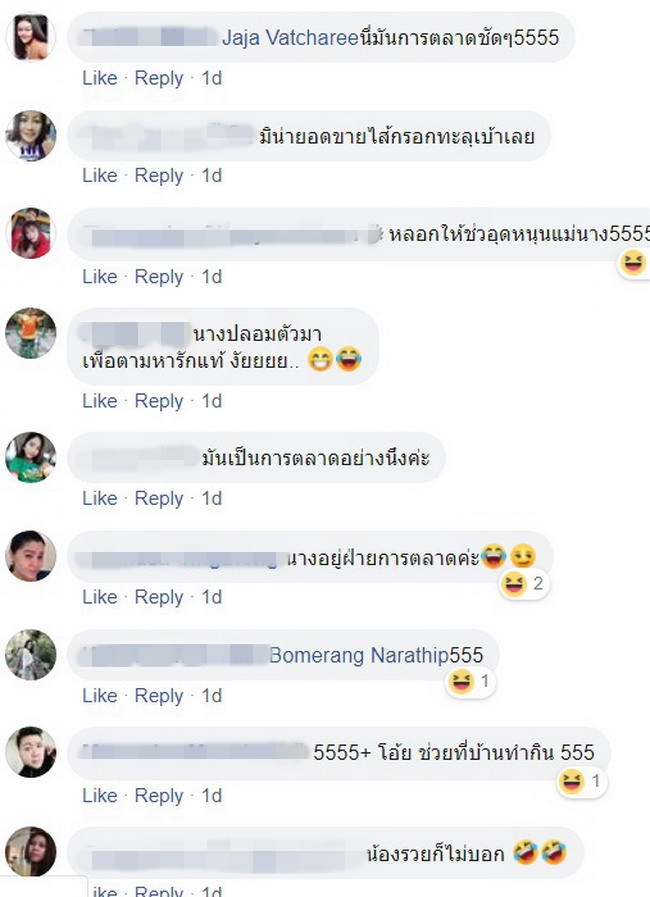The image size is (650, 897).
Task: Reply to the 5555+ comment
Action: pyautogui.click(x=158, y=796)
